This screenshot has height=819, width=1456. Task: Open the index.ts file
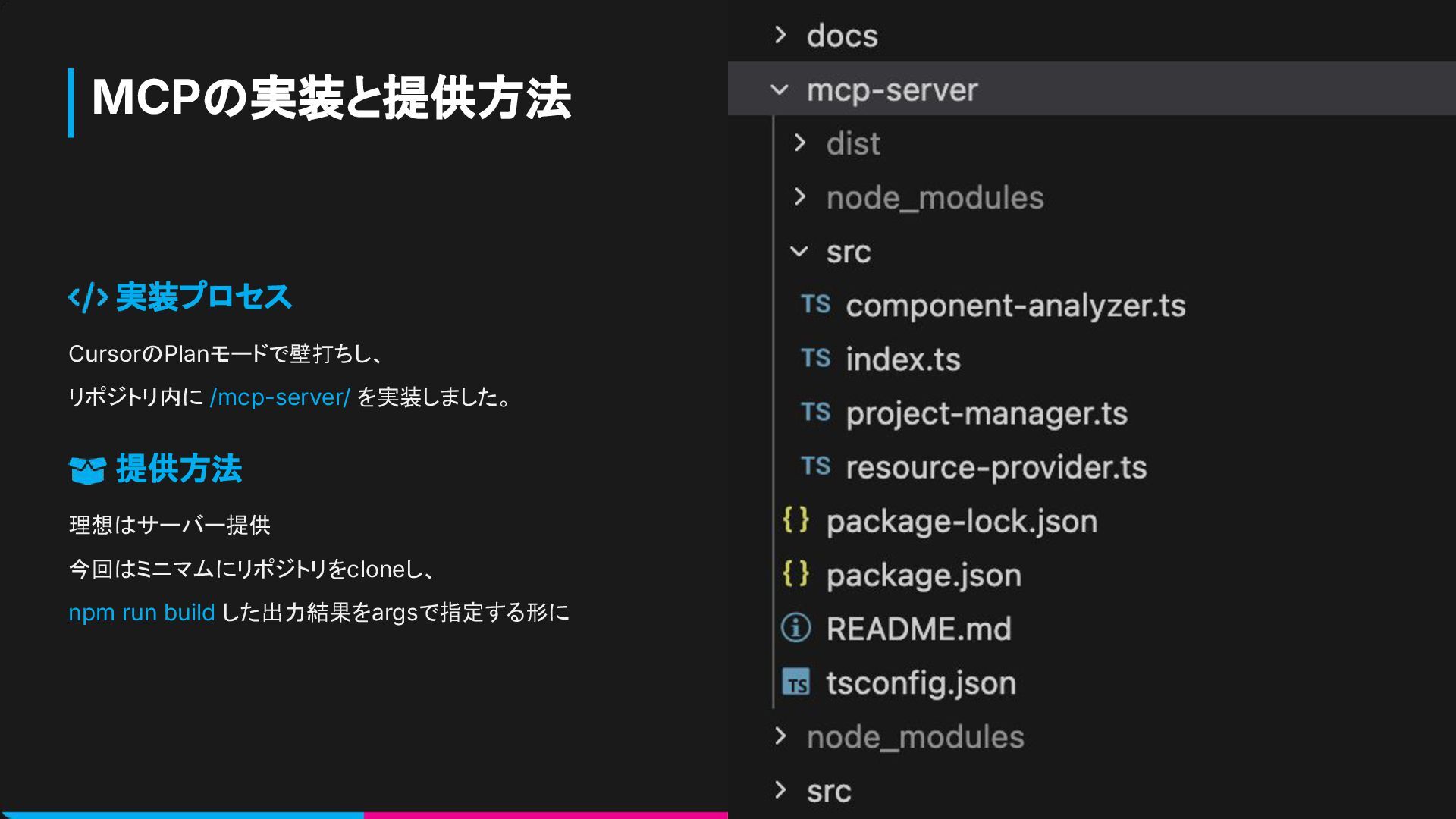tap(902, 359)
